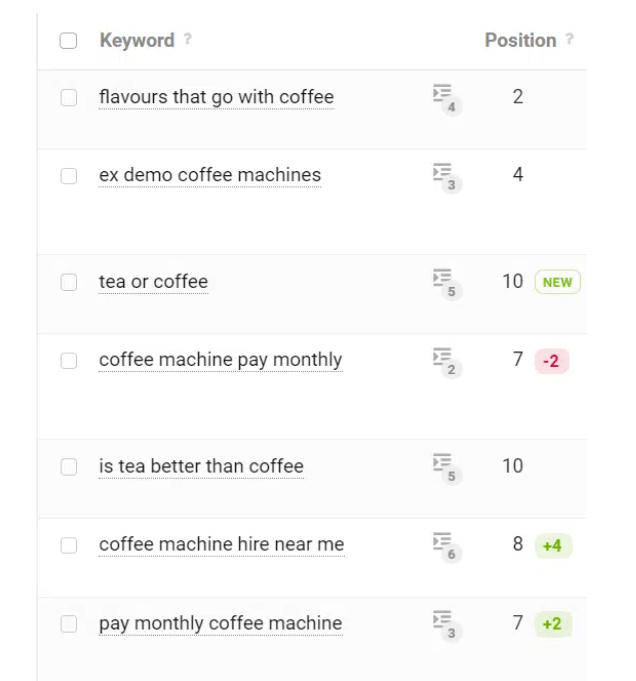Check the box for flavours that go with coffee
Screen dimensions: 636x681
tap(69, 98)
